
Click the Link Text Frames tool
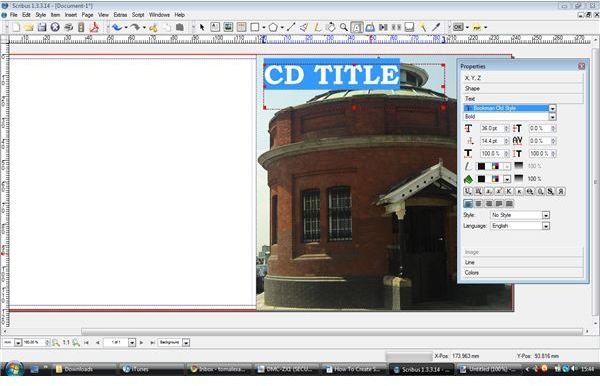point(383,27)
